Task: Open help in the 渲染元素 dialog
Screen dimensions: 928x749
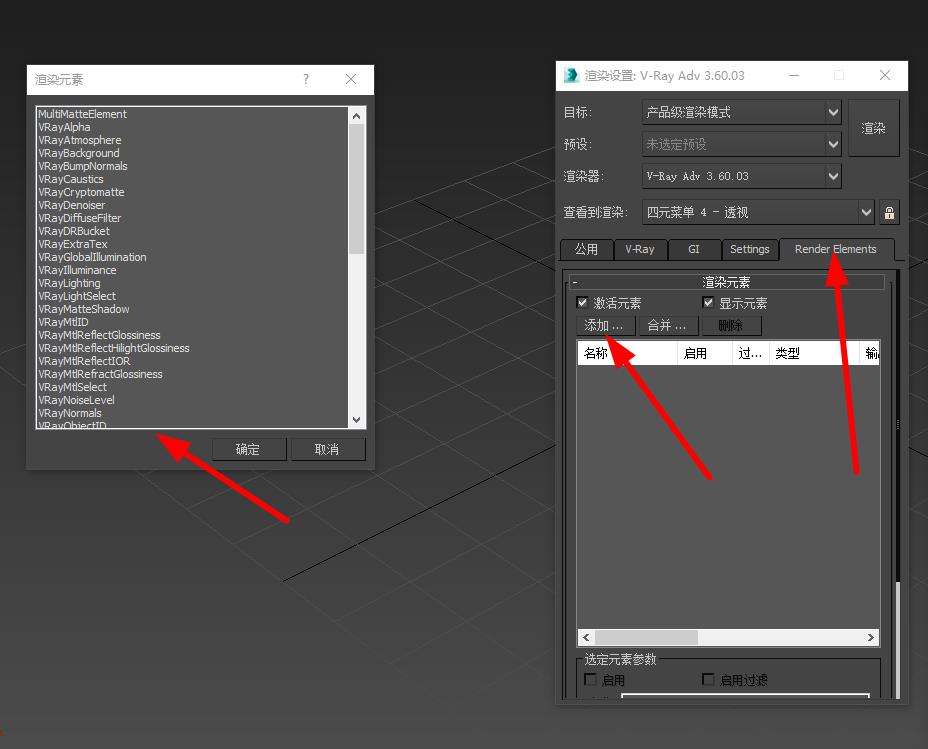Action: [306, 79]
